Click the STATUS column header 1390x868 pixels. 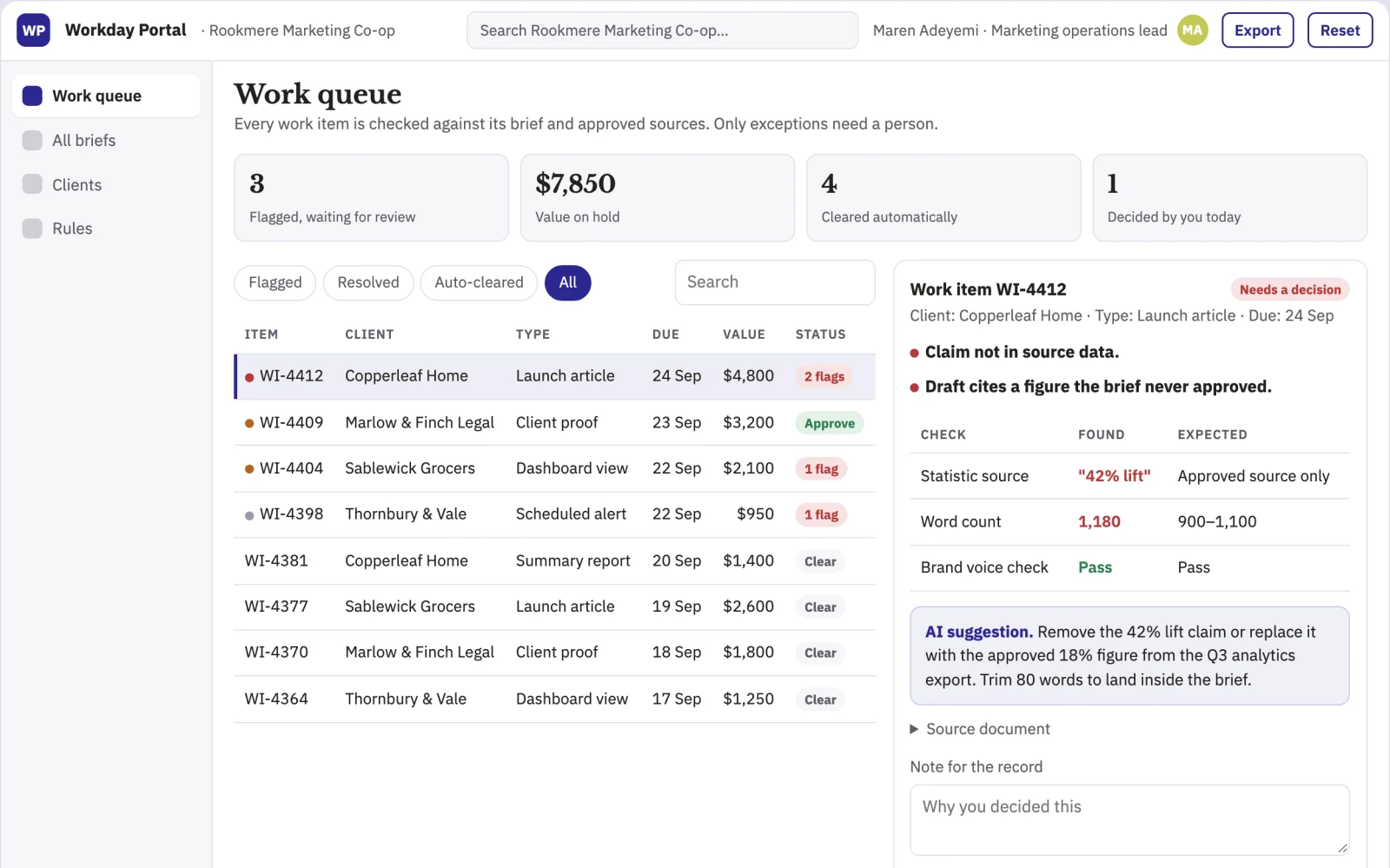click(x=820, y=335)
